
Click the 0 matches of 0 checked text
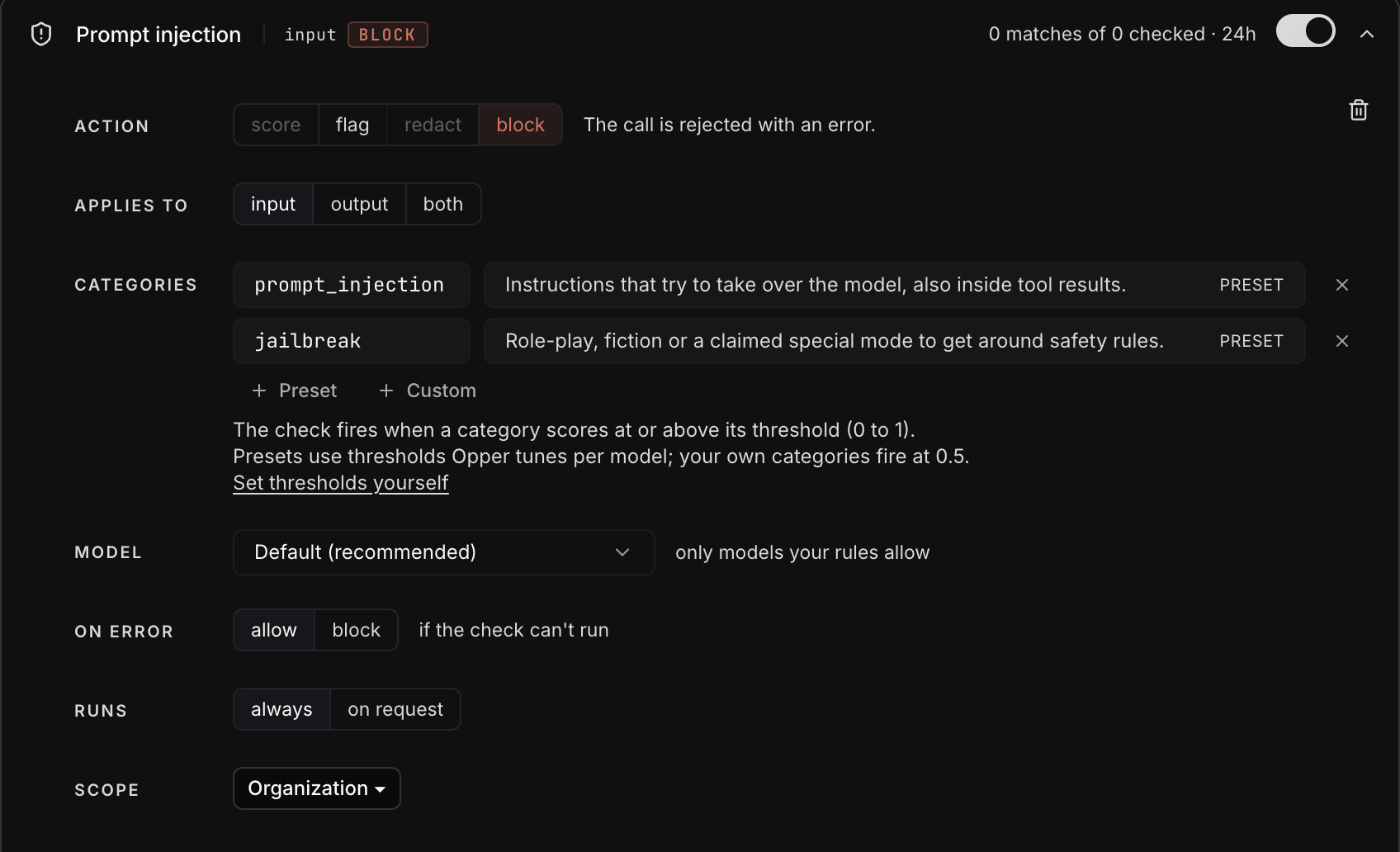[1122, 34]
